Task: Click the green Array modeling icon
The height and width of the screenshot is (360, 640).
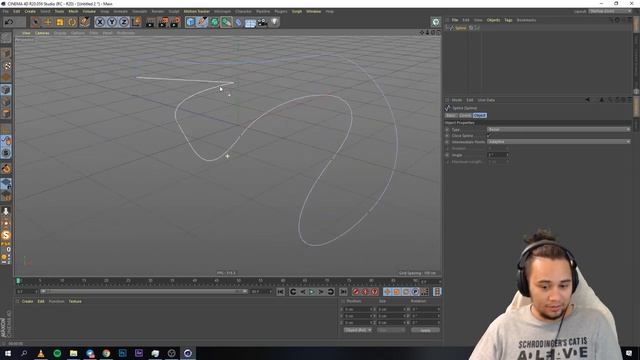Action: coord(226,22)
